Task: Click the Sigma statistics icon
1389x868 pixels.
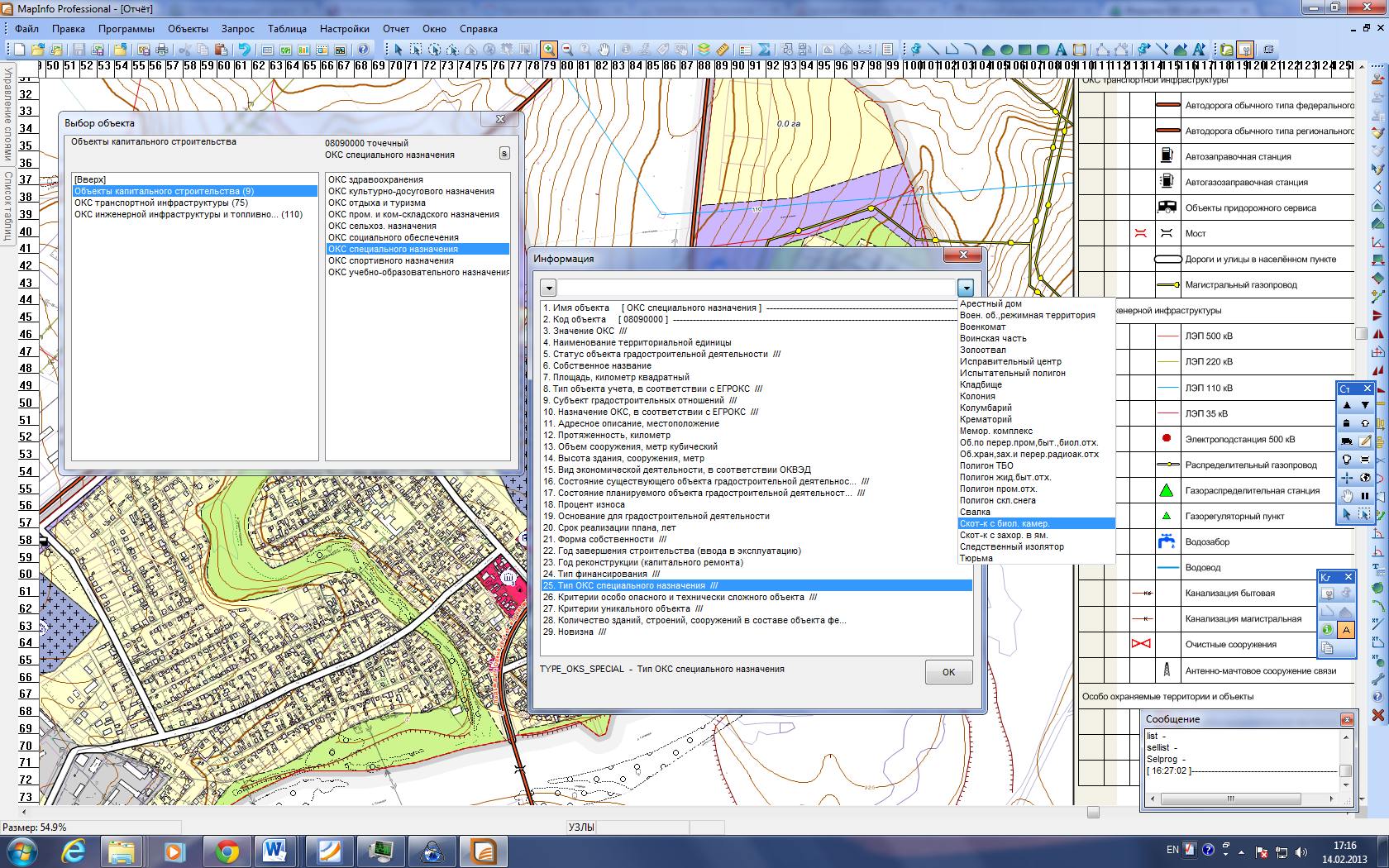Action: coord(764,50)
